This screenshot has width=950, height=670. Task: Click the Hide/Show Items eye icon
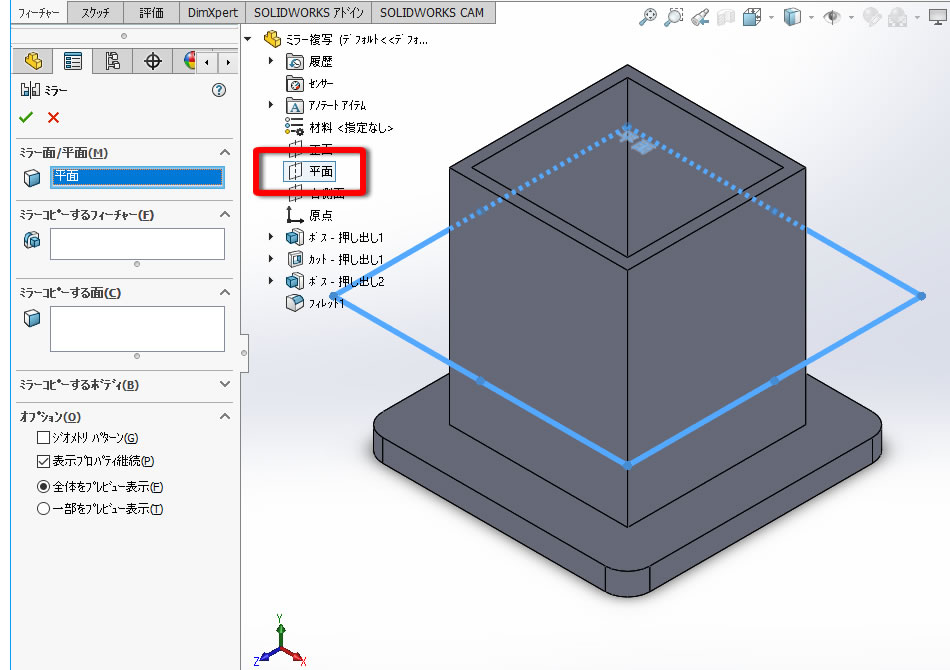pyautogui.click(x=832, y=17)
